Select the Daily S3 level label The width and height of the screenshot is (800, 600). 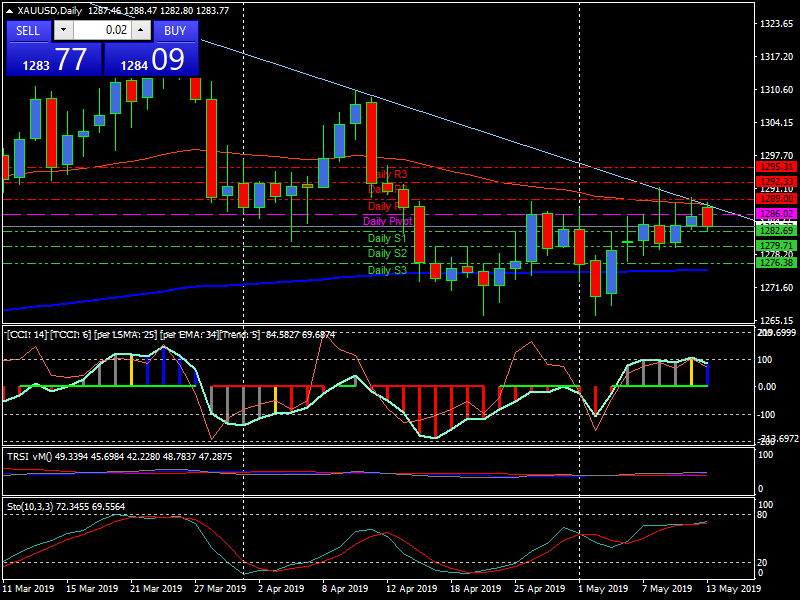tap(387, 271)
